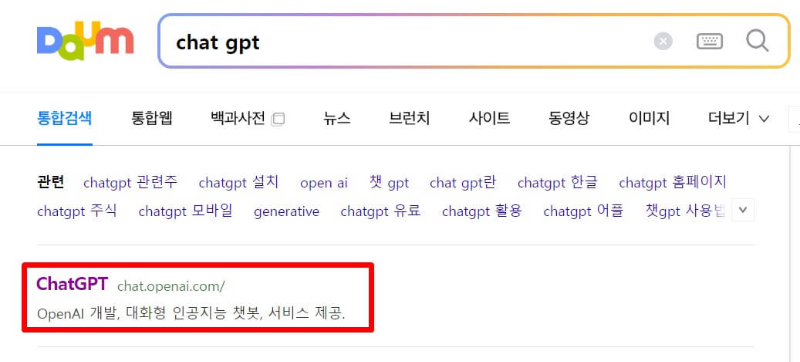Open the 브런치 tab
Viewport: 800px width, 362px height.
(x=409, y=118)
